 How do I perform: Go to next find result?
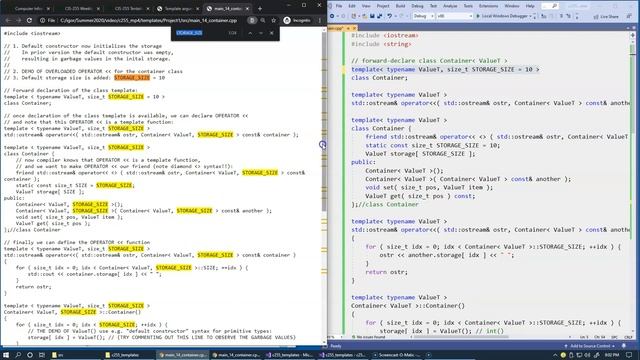261,33
